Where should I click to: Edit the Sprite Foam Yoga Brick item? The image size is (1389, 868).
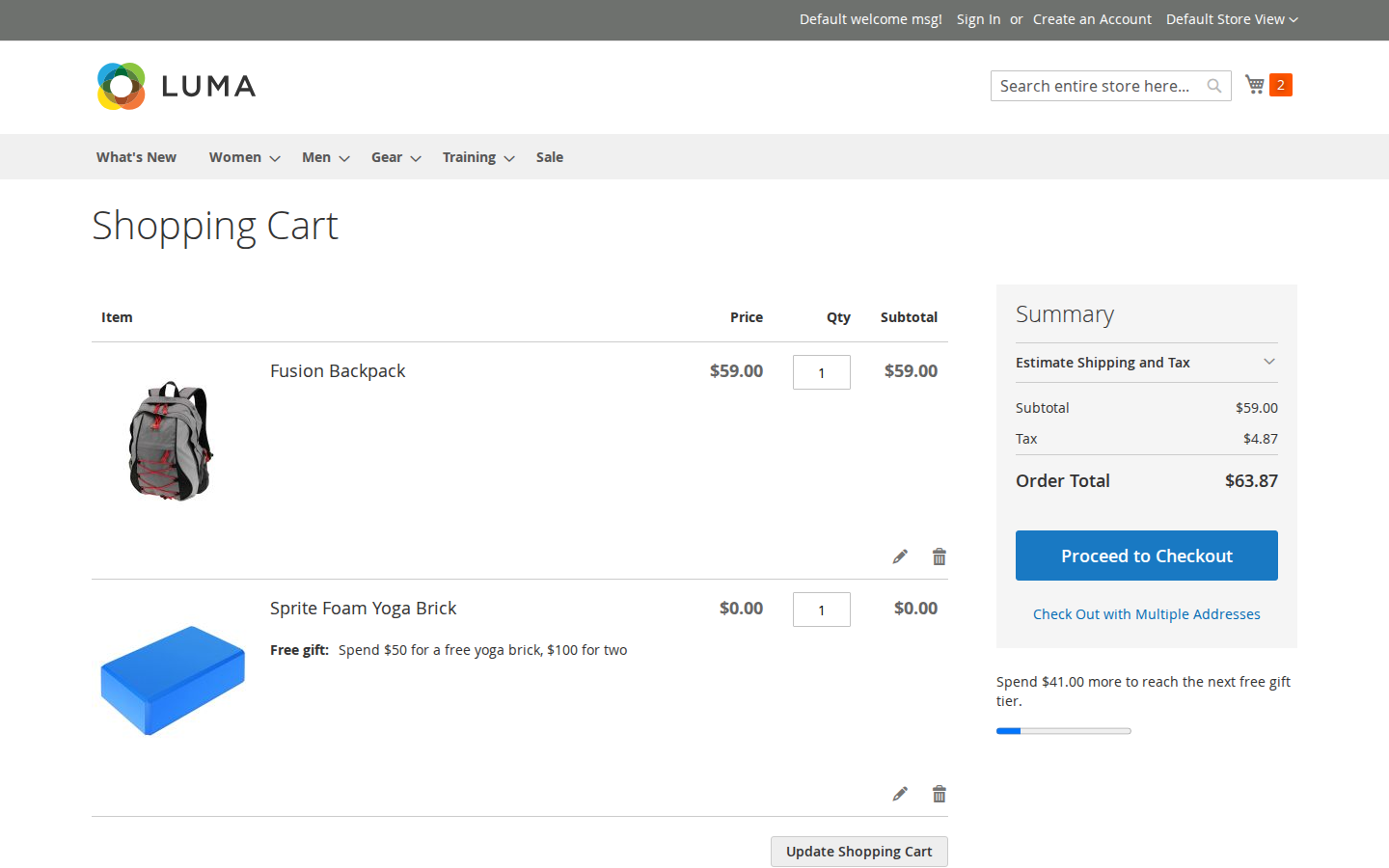[x=900, y=794]
